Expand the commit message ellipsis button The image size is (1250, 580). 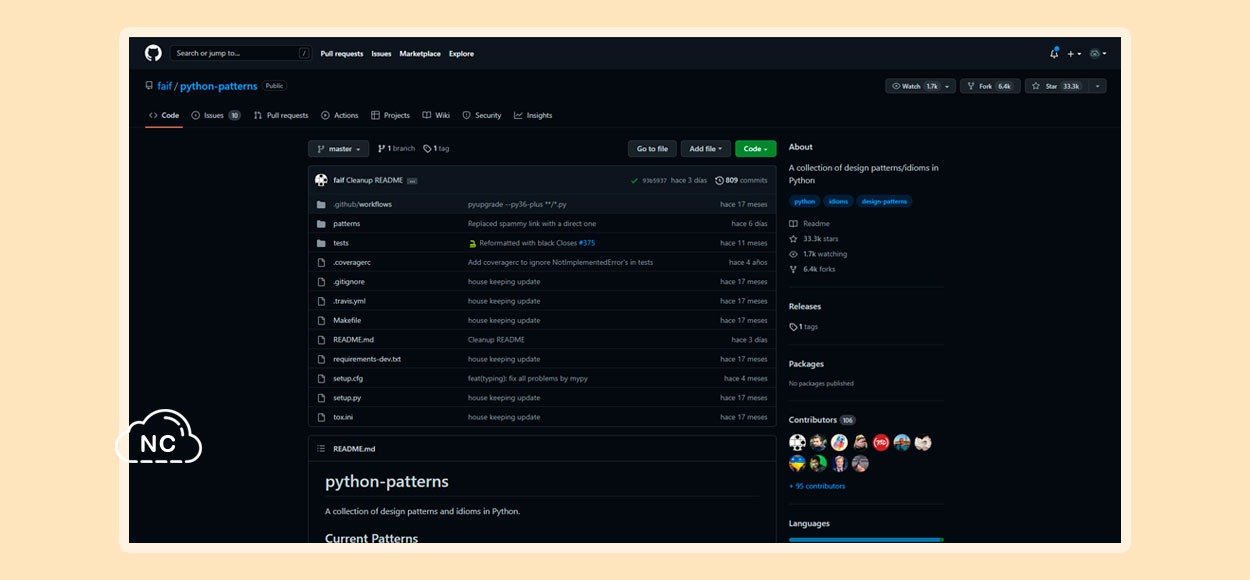(412, 181)
